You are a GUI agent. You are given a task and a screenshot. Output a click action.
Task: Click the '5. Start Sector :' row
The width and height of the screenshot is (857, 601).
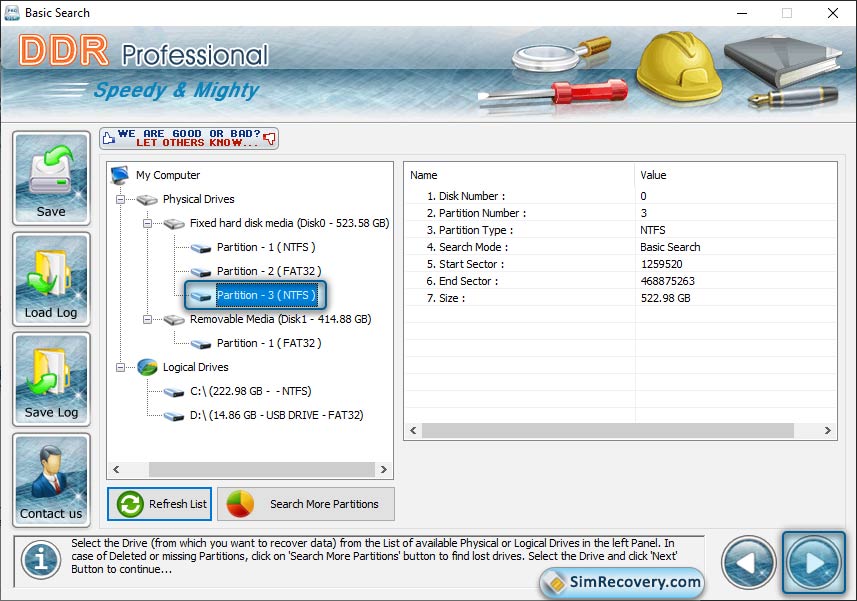pos(621,264)
